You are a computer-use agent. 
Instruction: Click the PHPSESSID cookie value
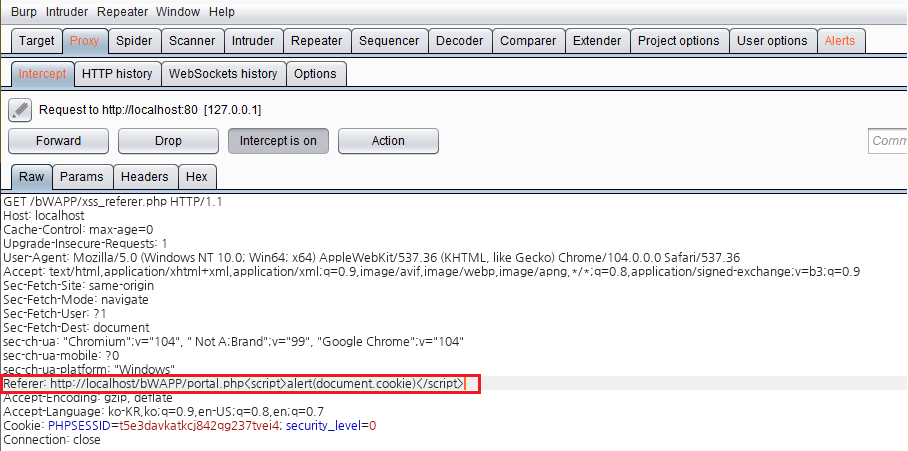tap(200, 426)
